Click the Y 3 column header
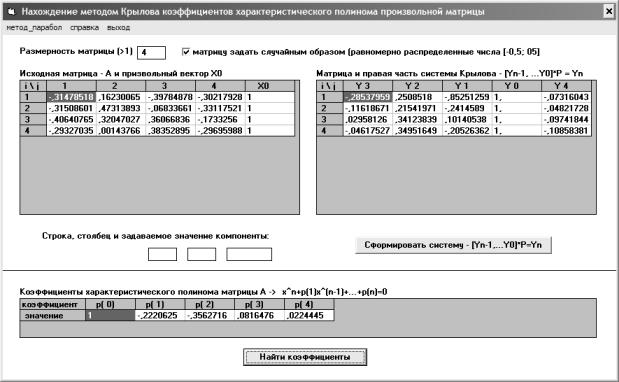619x382 pixels. tap(368, 86)
